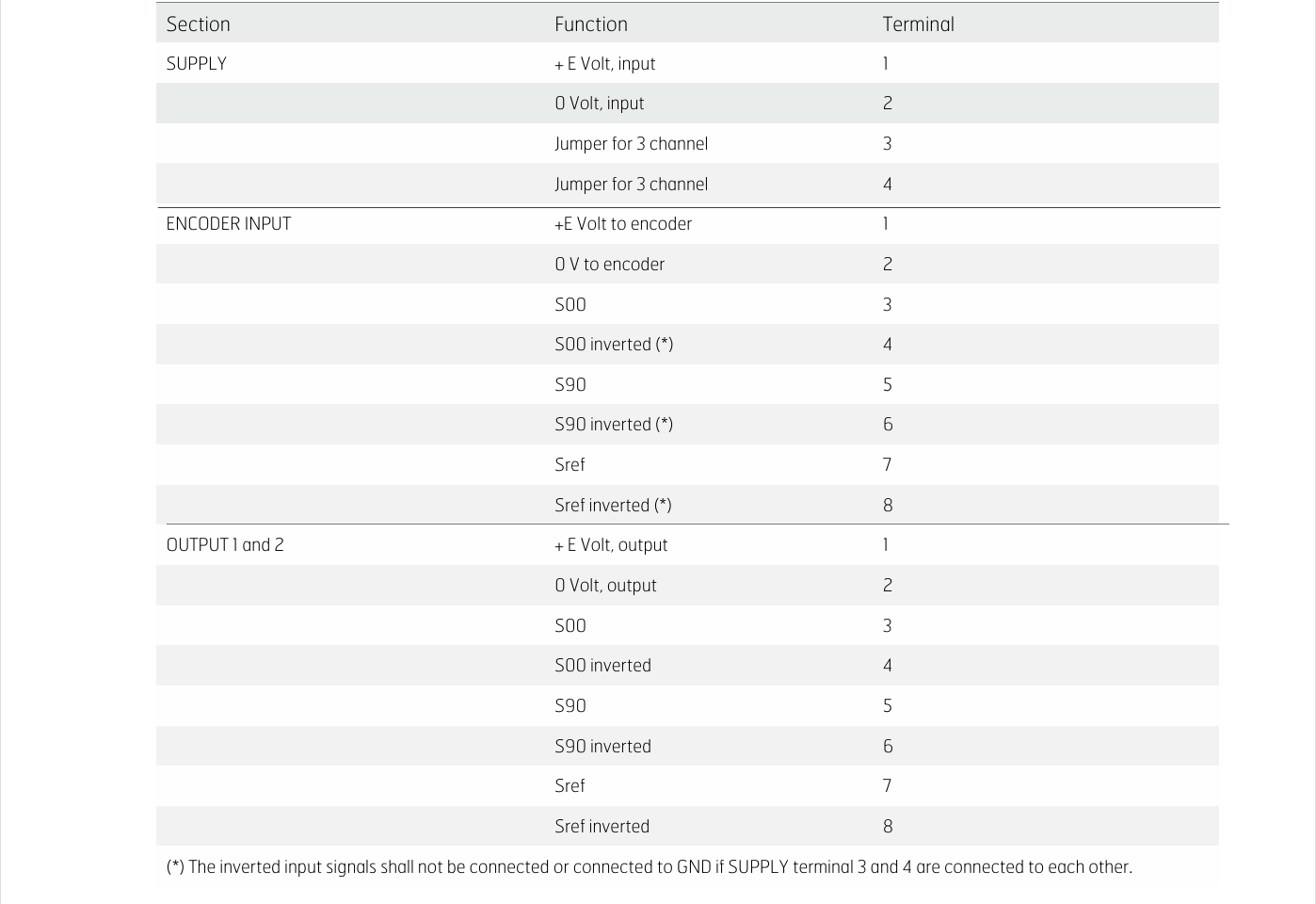The width and height of the screenshot is (1316, 904).
Task: Select the '+ E Volt, output' cell
Action: (611, 545)
